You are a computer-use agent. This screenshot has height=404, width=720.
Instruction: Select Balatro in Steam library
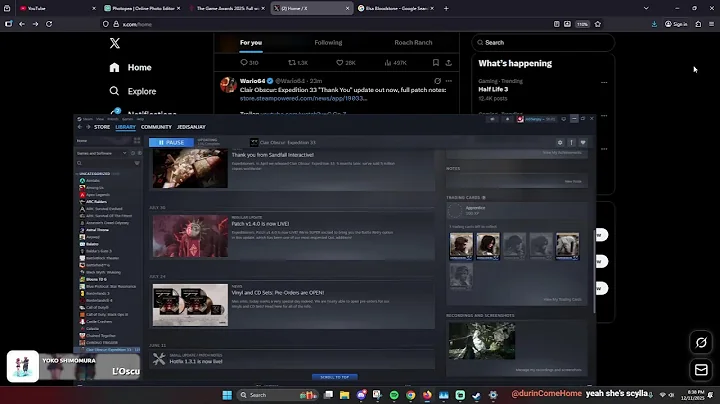[91, 244]
